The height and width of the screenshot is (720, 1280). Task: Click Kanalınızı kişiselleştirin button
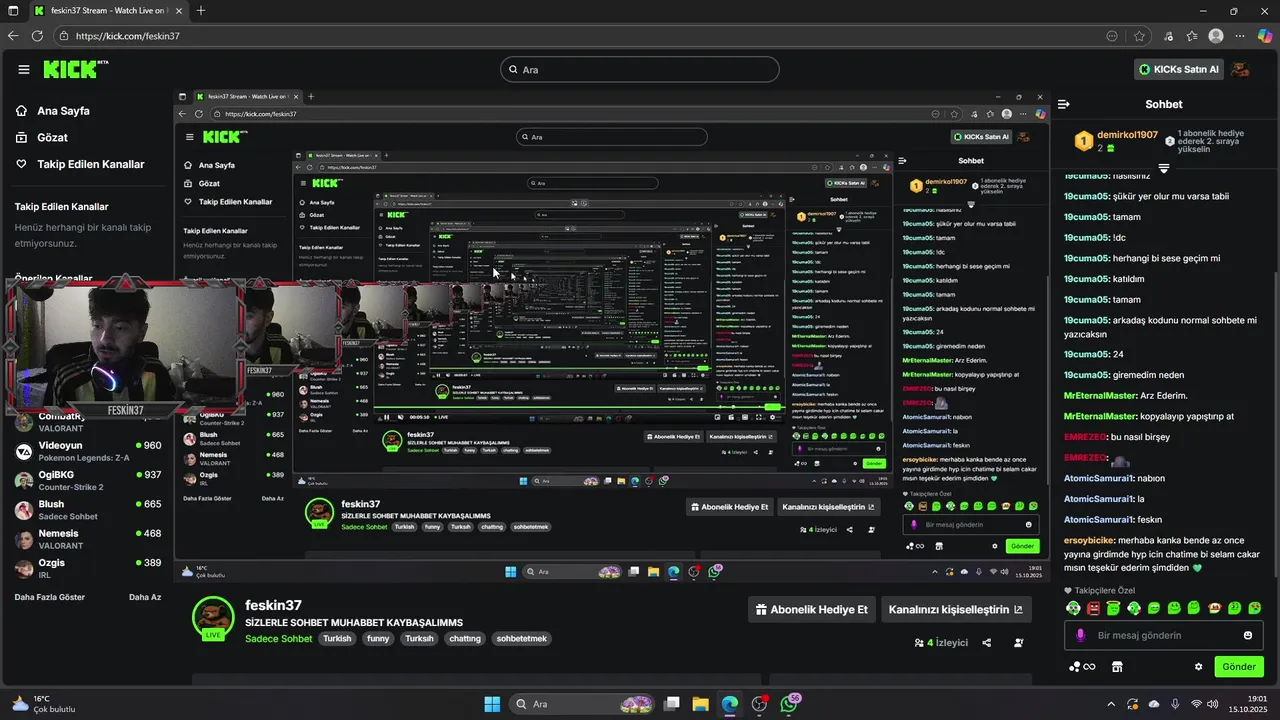click(x=956, y=610)
